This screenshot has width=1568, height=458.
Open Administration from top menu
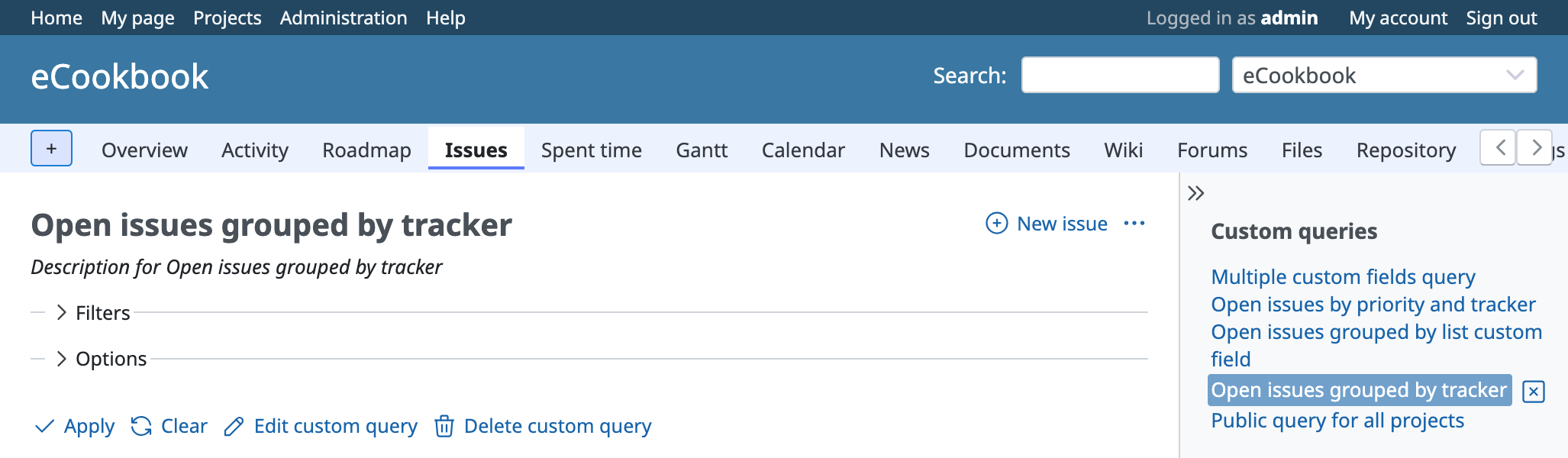coord(343,18)
